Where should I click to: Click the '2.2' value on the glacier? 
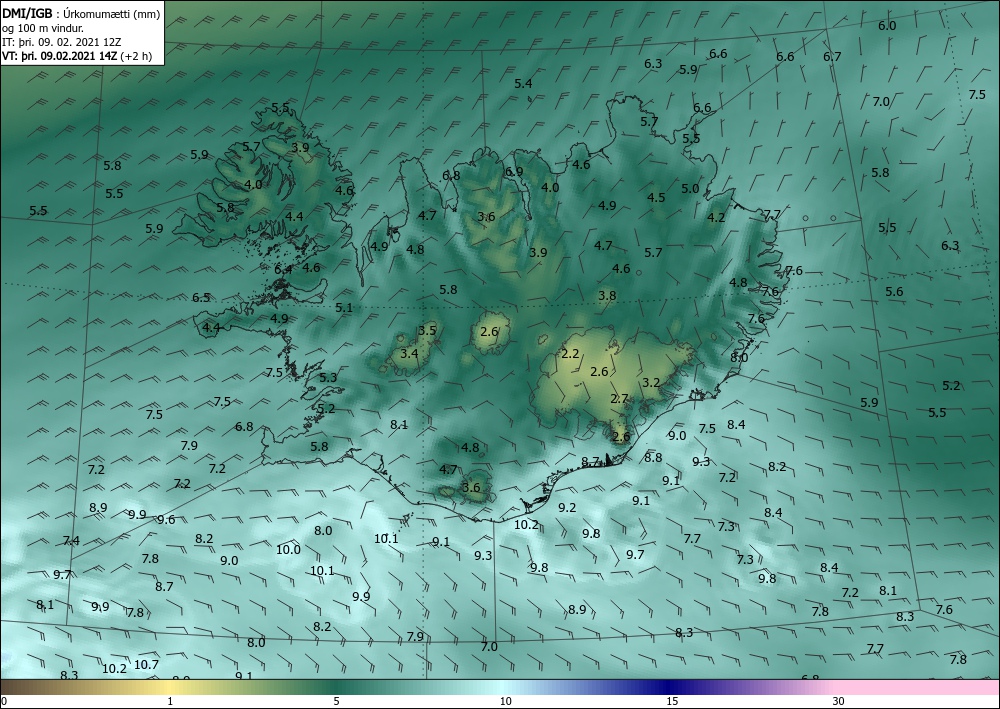(x=570, y=353)
